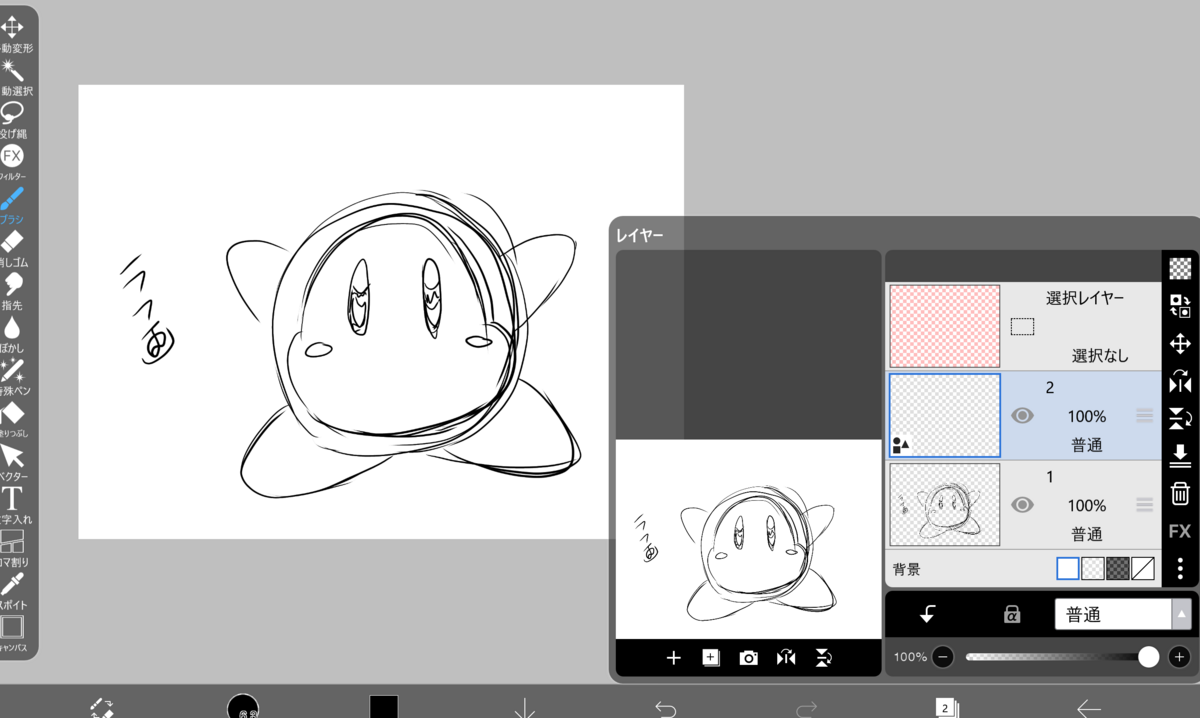This screenshot has height=718, width=1200.
Task: Clear layer with the checkerboard icon
Action: tap(1180, 268)
